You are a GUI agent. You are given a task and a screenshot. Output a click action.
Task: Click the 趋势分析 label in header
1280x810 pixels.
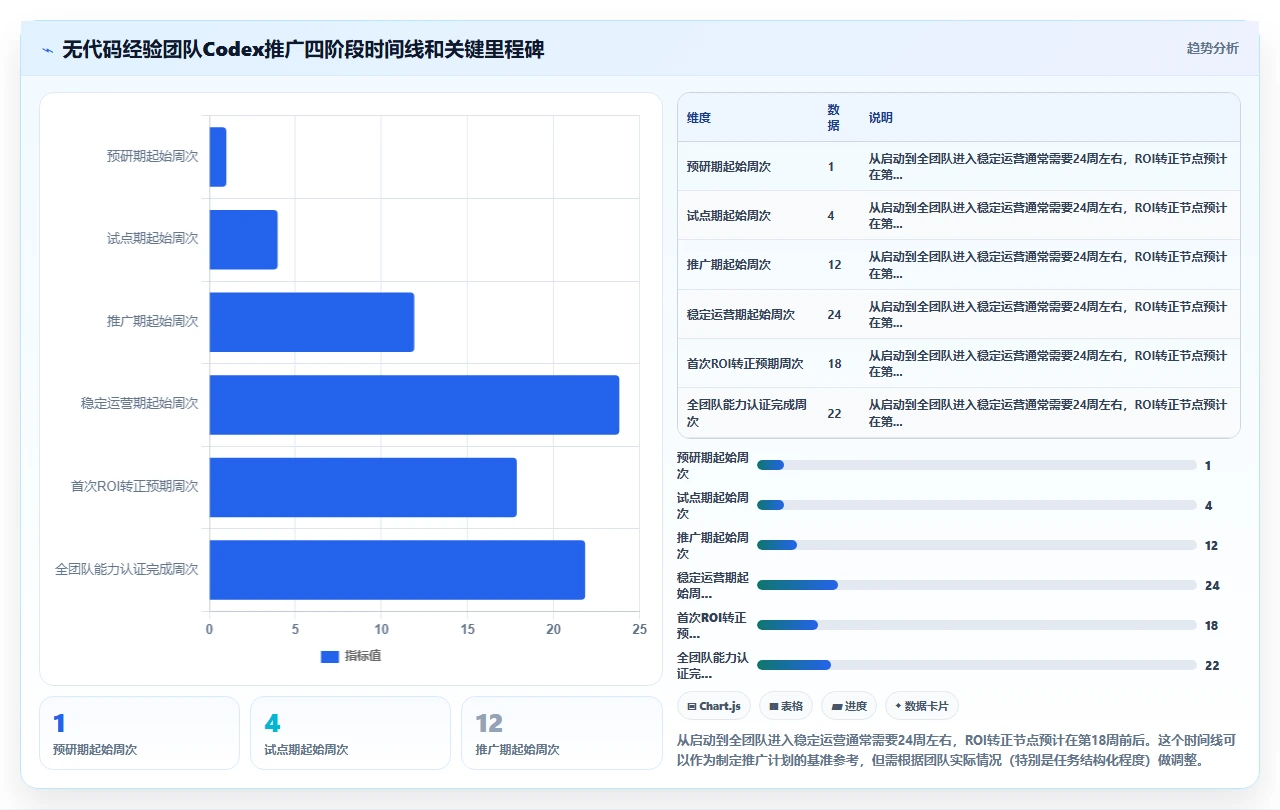(x=1212, y=49)
